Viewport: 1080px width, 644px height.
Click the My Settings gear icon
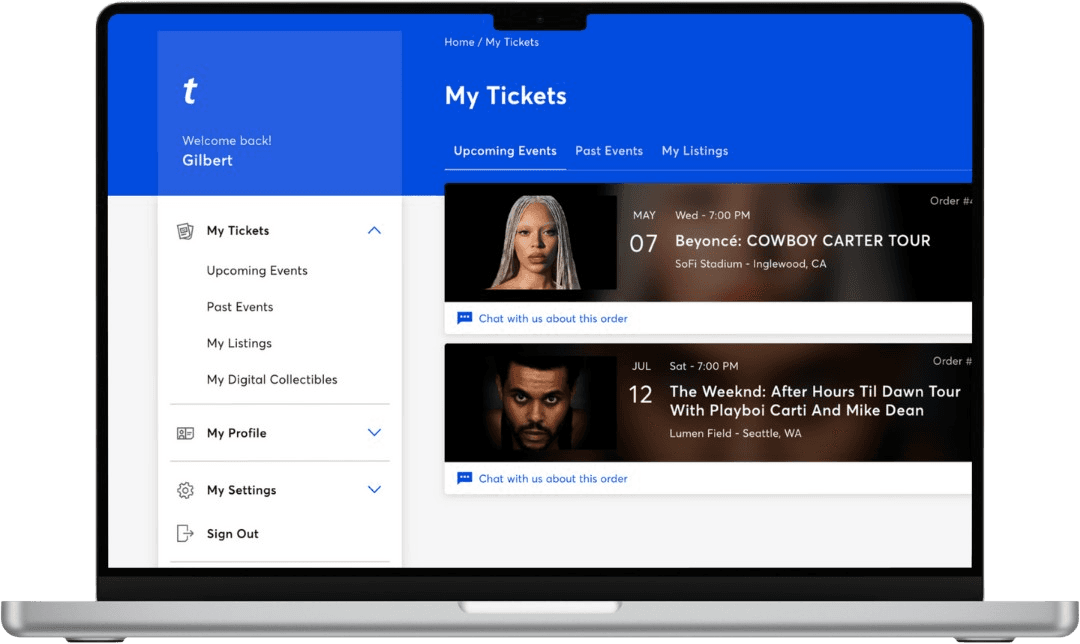click(x=185, y=490)
